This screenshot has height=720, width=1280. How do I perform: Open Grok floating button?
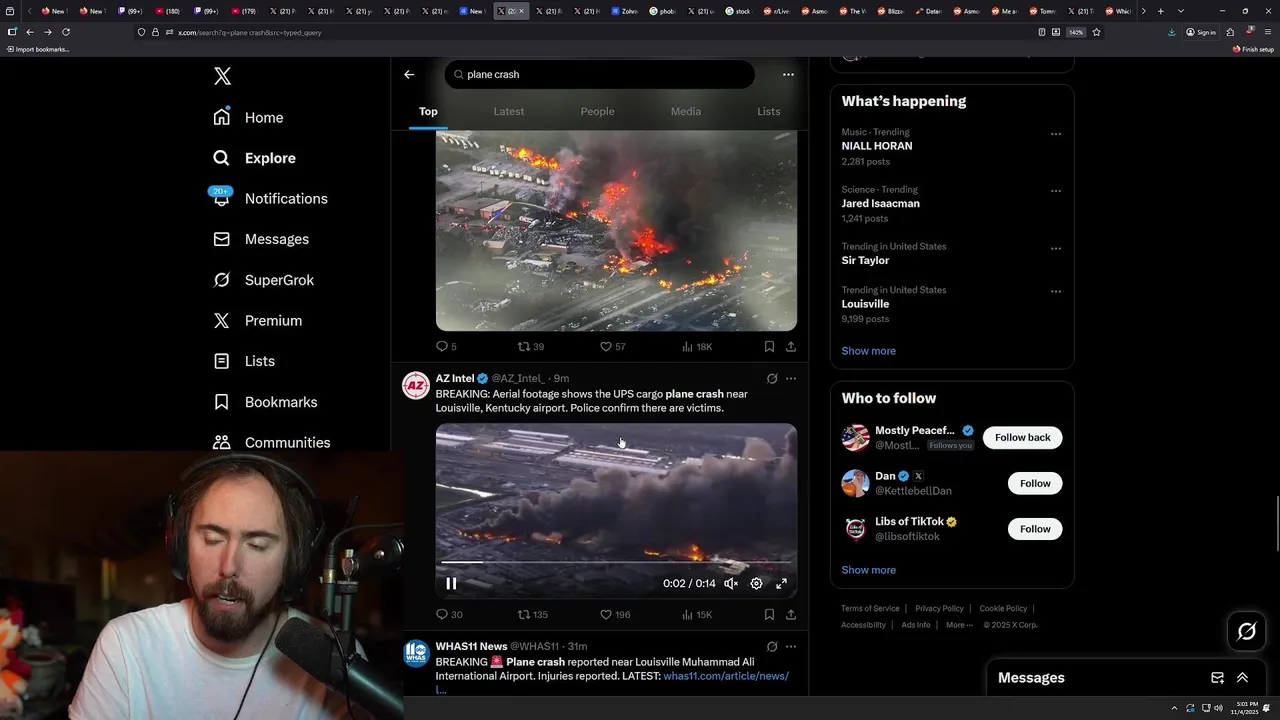[x=1247, y=631]
